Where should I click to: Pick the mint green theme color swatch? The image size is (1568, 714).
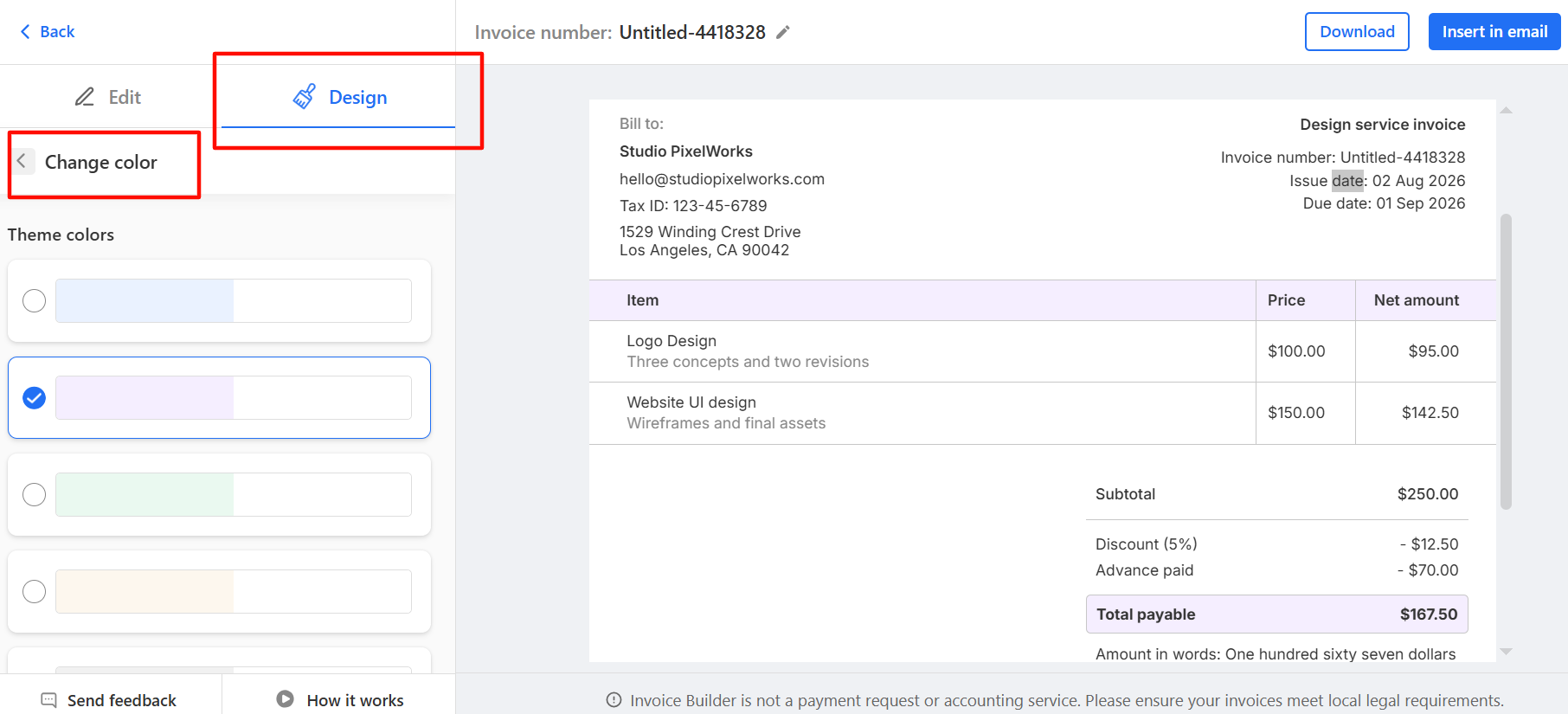coord(234,494)
